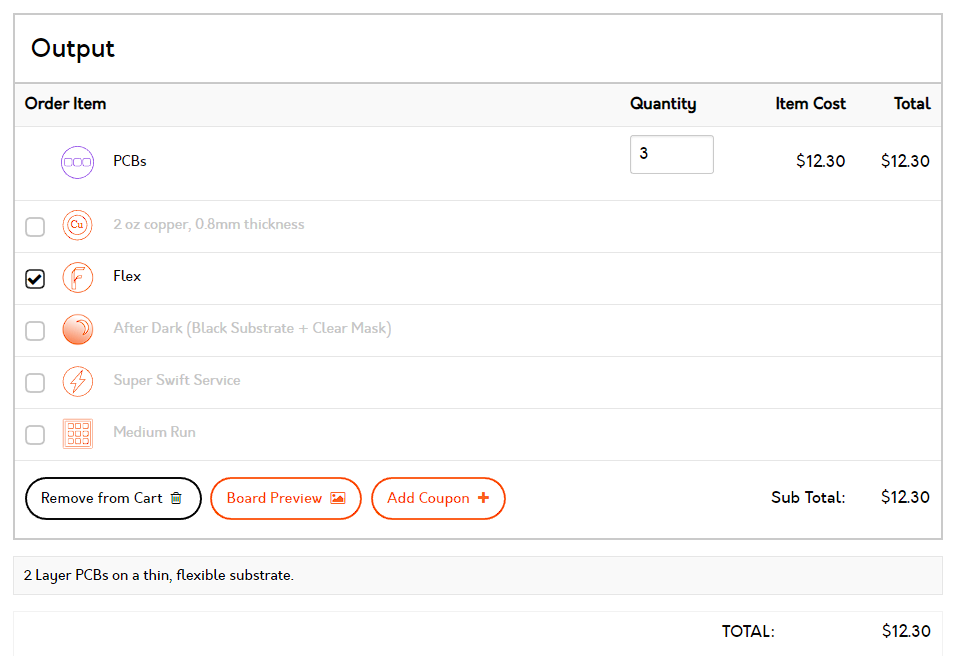Click the After Dark option text
Screen dimensions: 954x656
click(252, 329)
